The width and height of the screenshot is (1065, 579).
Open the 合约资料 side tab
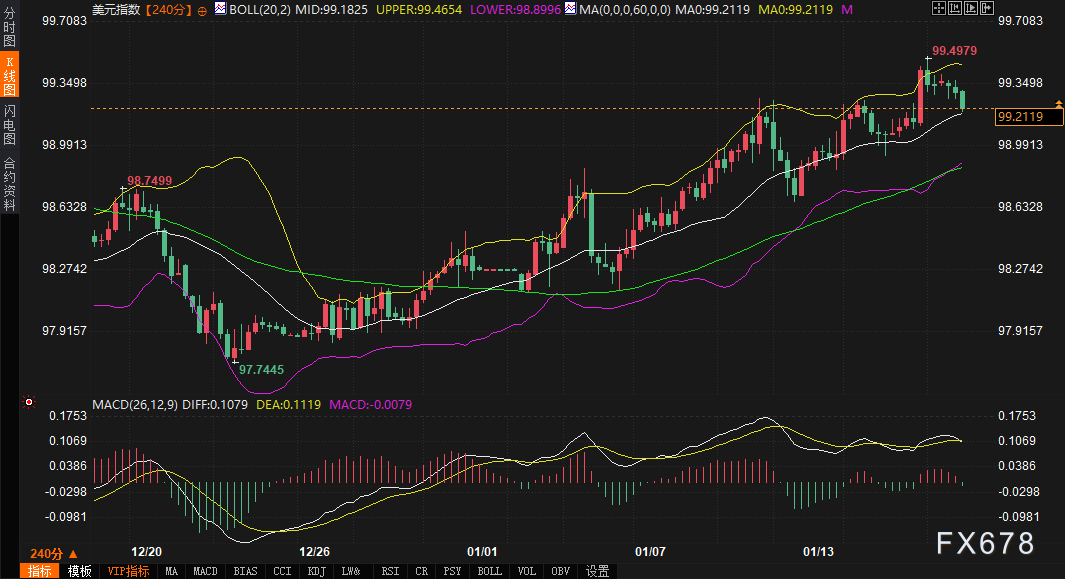(x=9, y=183)
